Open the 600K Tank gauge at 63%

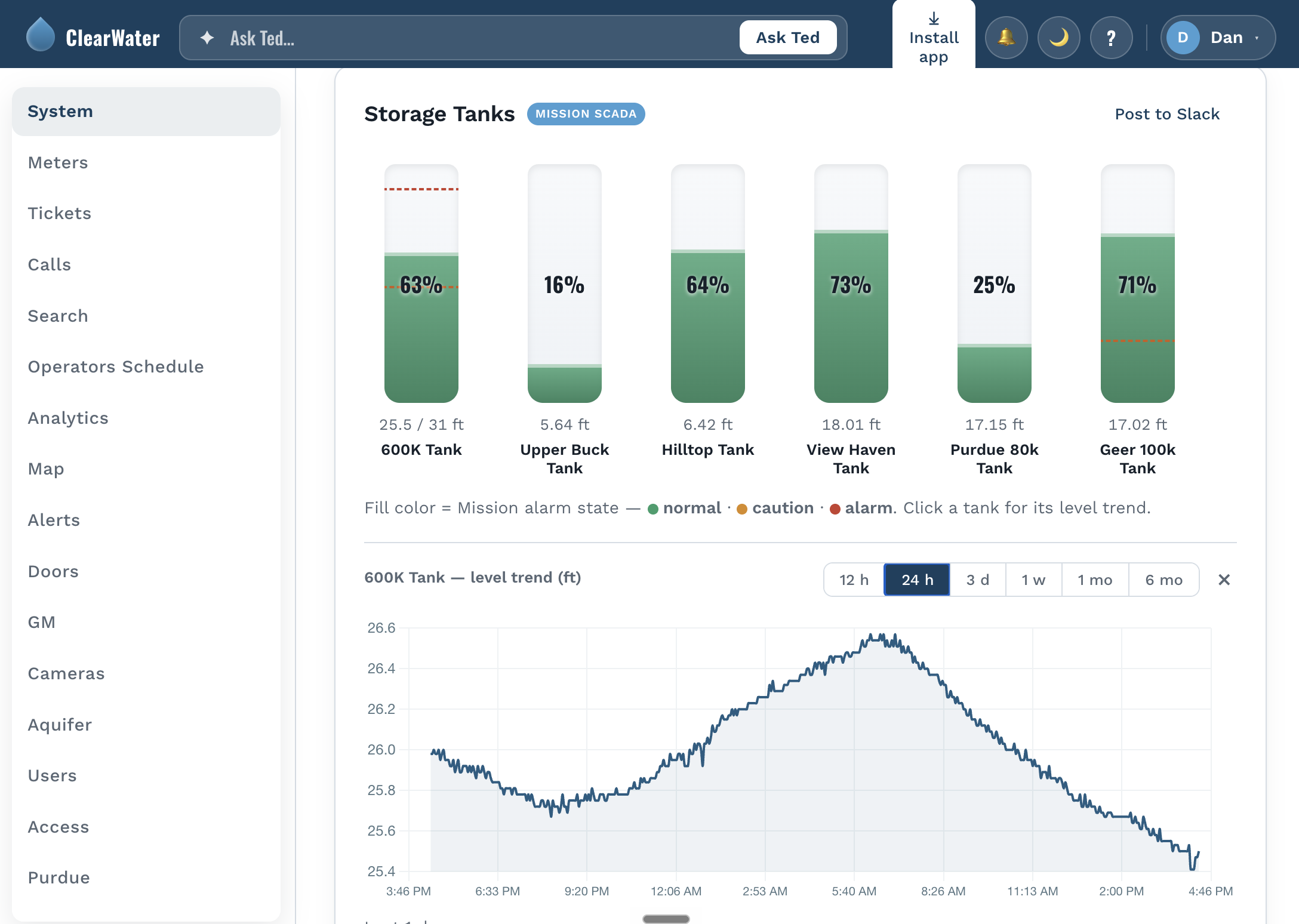[421, 284]
